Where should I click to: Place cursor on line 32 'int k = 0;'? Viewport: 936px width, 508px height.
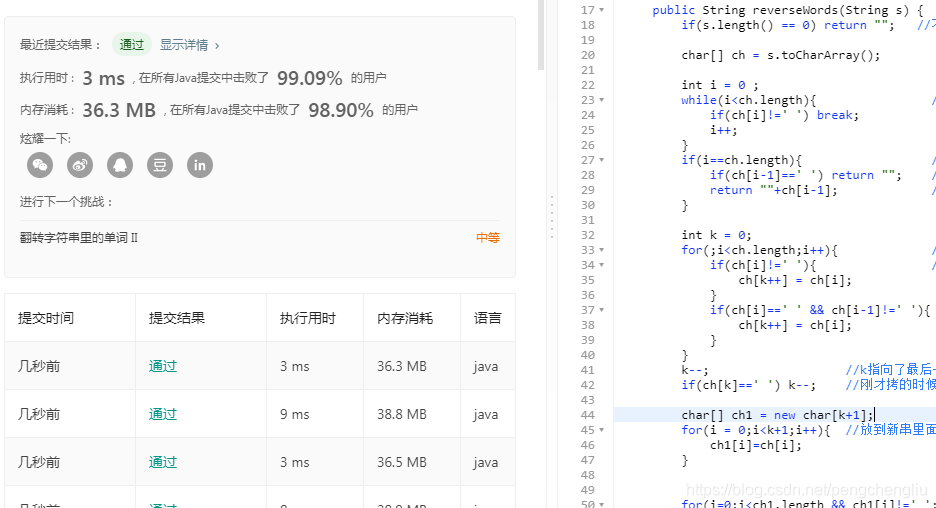pyautogui.click(x=716, y=235)
